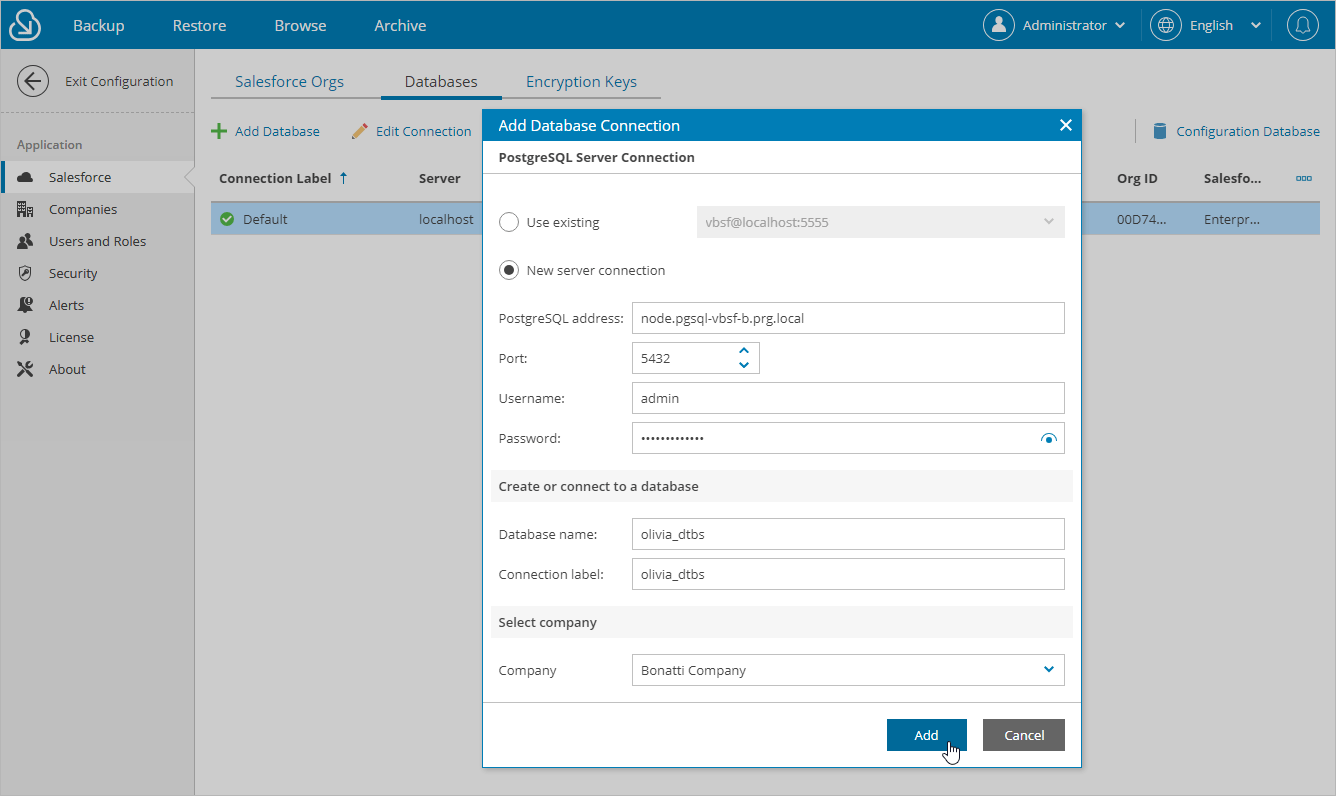The width and height of the screenshot is (1336, 796).
Task: Click the Edit Connection pencil icon
Action: tap(359, 130)
